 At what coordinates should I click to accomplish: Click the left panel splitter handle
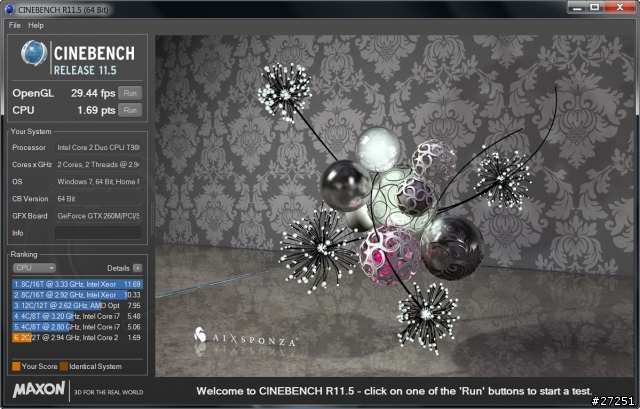click(x=152, y=218)
